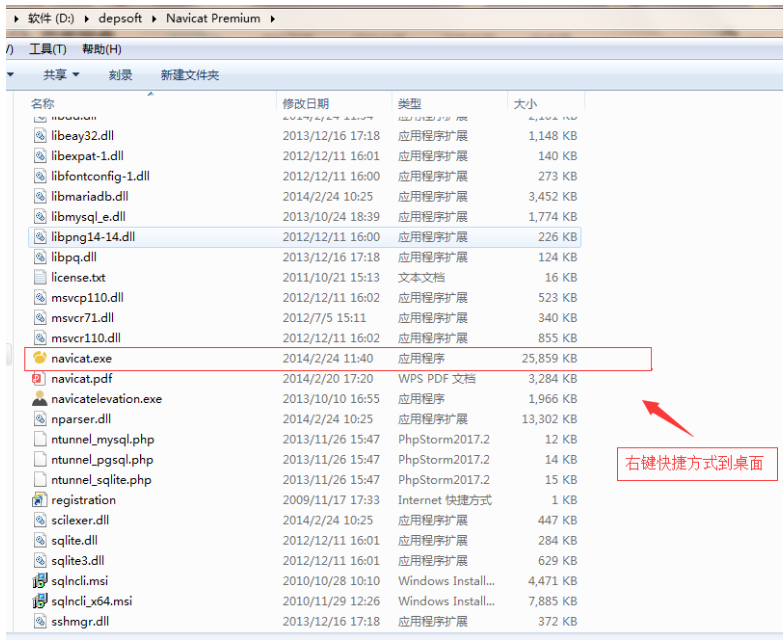
Task: Click the 软件 (D:) breadcrumb segment
Action: pos(51,18)
